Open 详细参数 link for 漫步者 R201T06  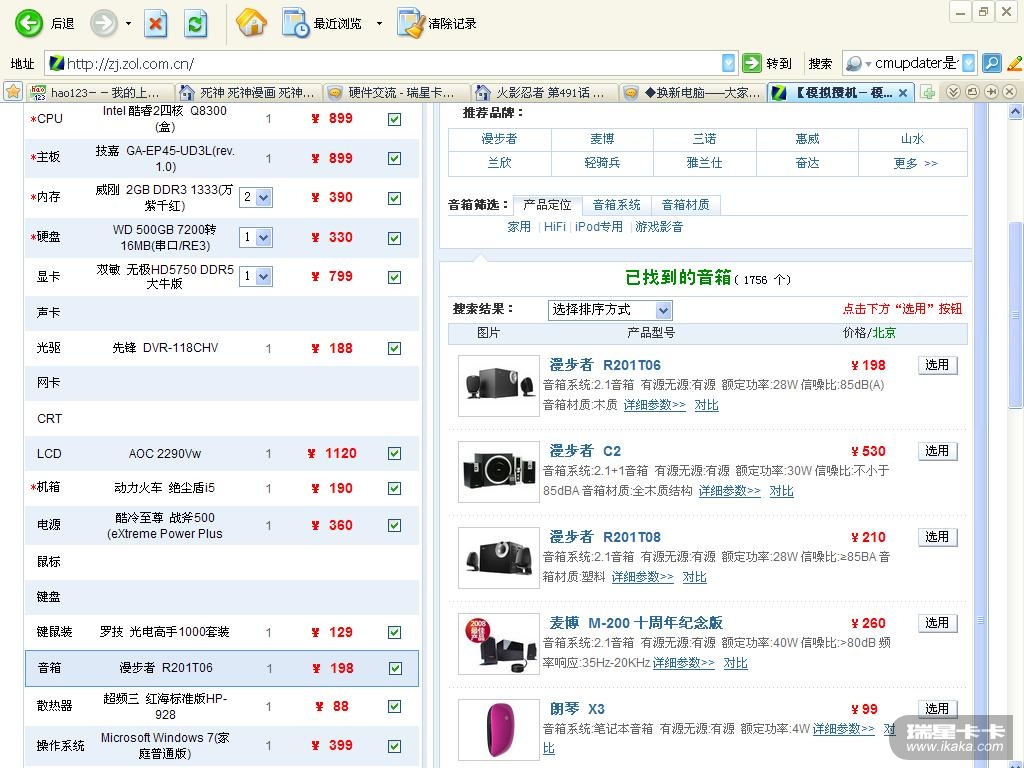point(654,405)
